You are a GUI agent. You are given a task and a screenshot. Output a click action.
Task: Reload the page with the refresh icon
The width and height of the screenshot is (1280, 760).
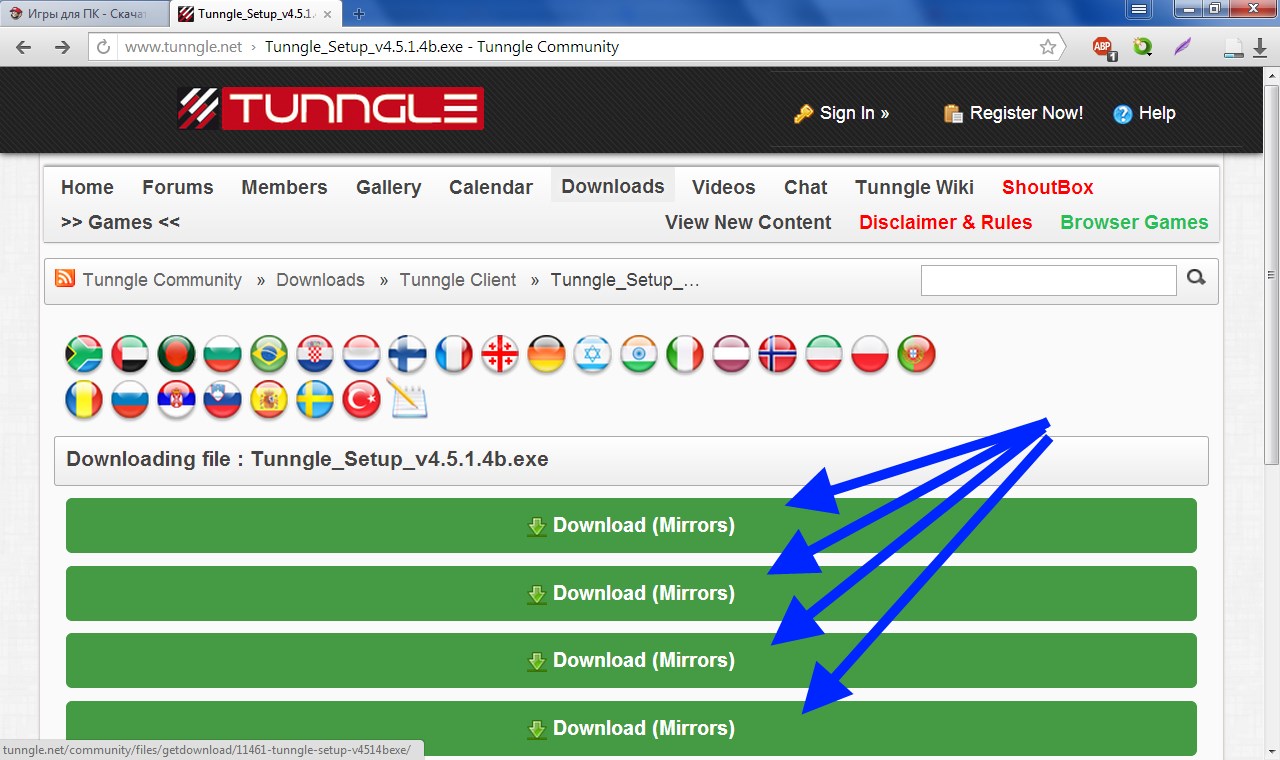click(x=103, y=47)
